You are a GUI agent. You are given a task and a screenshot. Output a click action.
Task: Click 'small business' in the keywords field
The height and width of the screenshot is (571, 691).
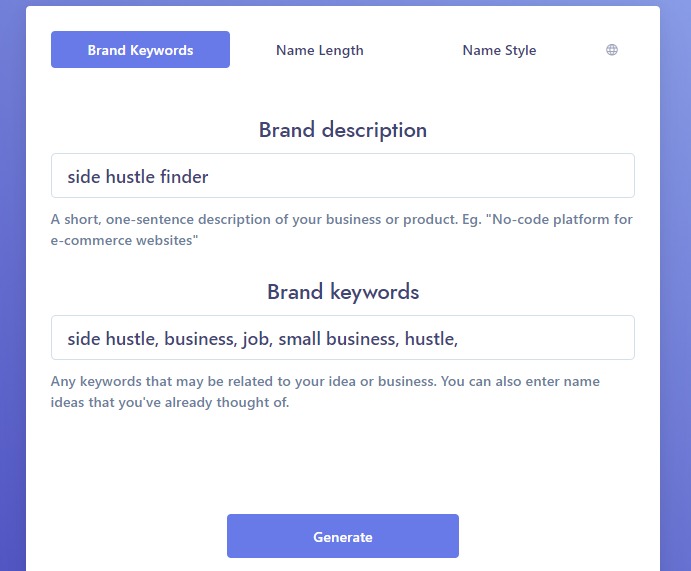pyautogui.click(x=338, y=339)
